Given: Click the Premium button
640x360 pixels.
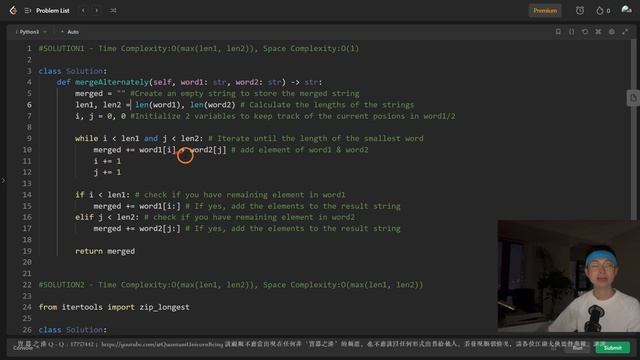Looking at the screenshot, I should coord(545,11).
